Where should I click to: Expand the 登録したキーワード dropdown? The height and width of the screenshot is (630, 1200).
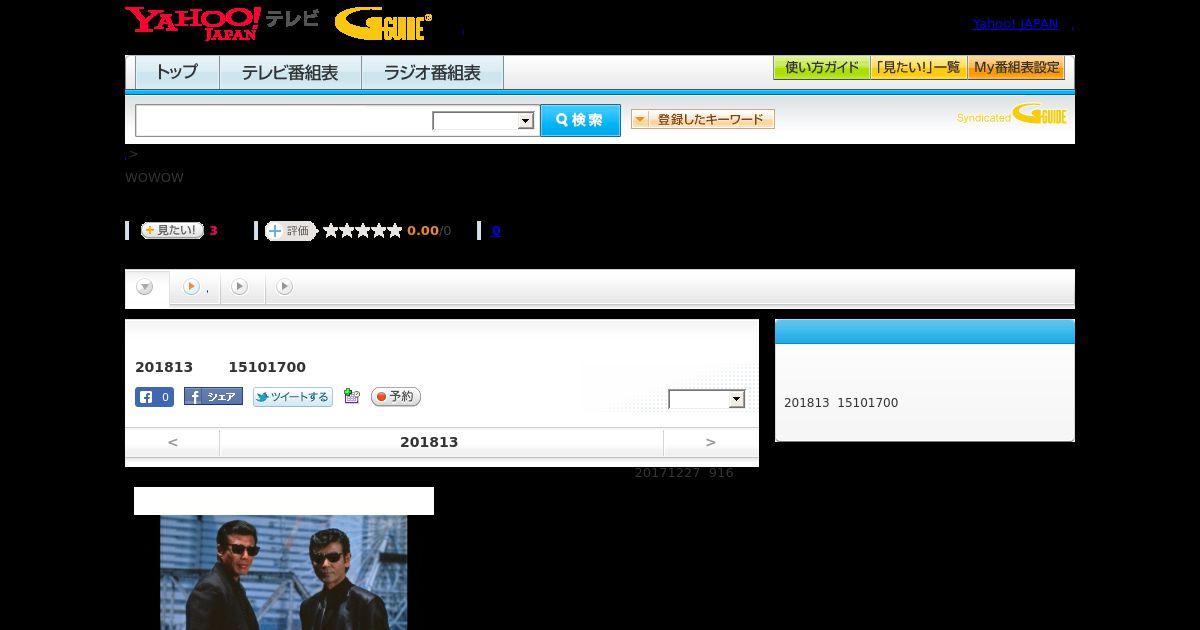click(703, 119)
